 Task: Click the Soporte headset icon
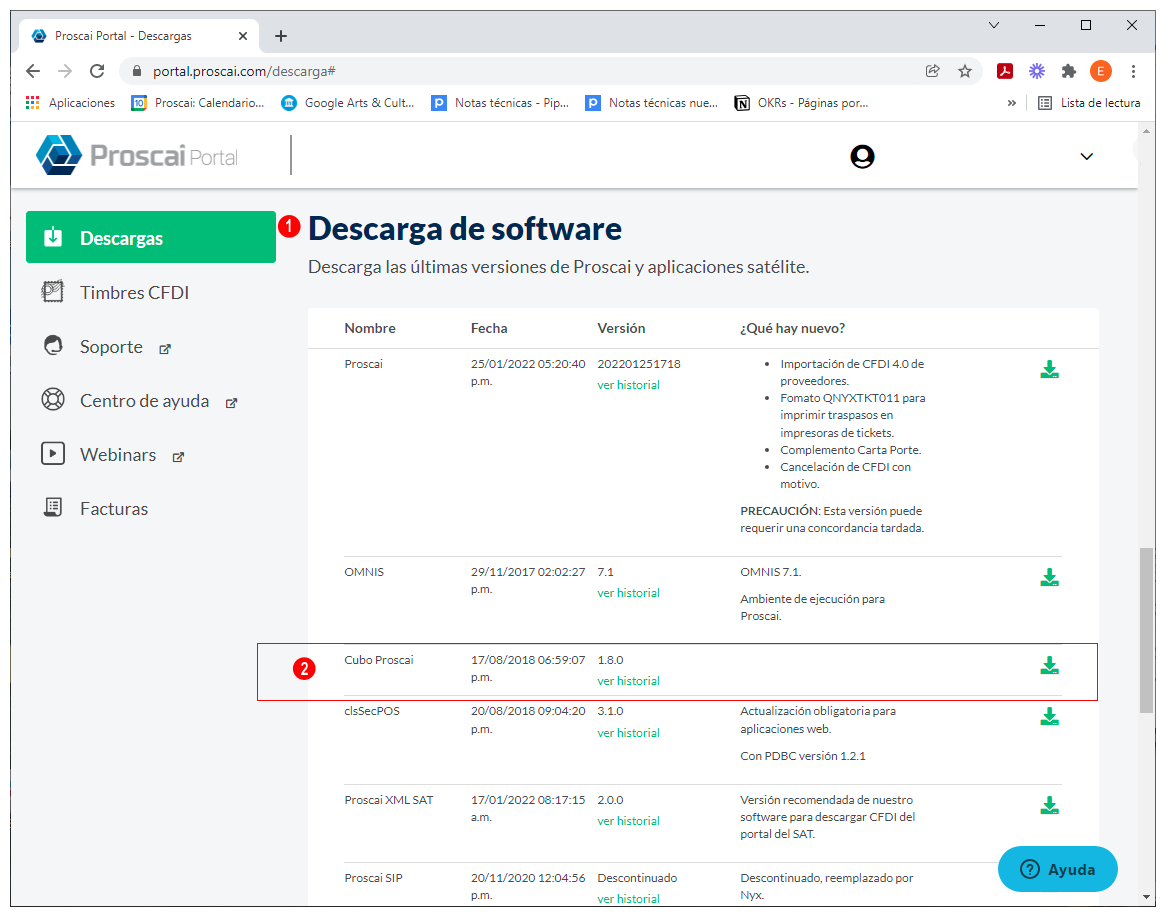point(53,345)
